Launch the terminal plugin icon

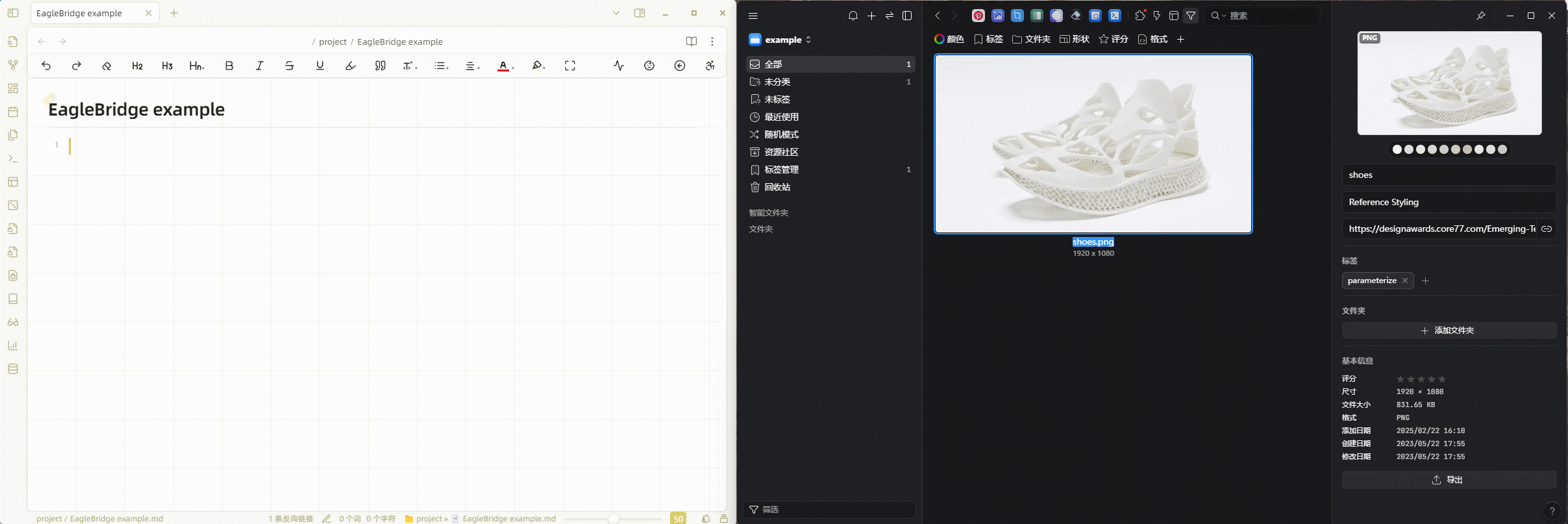click(x=1115, y=16)
